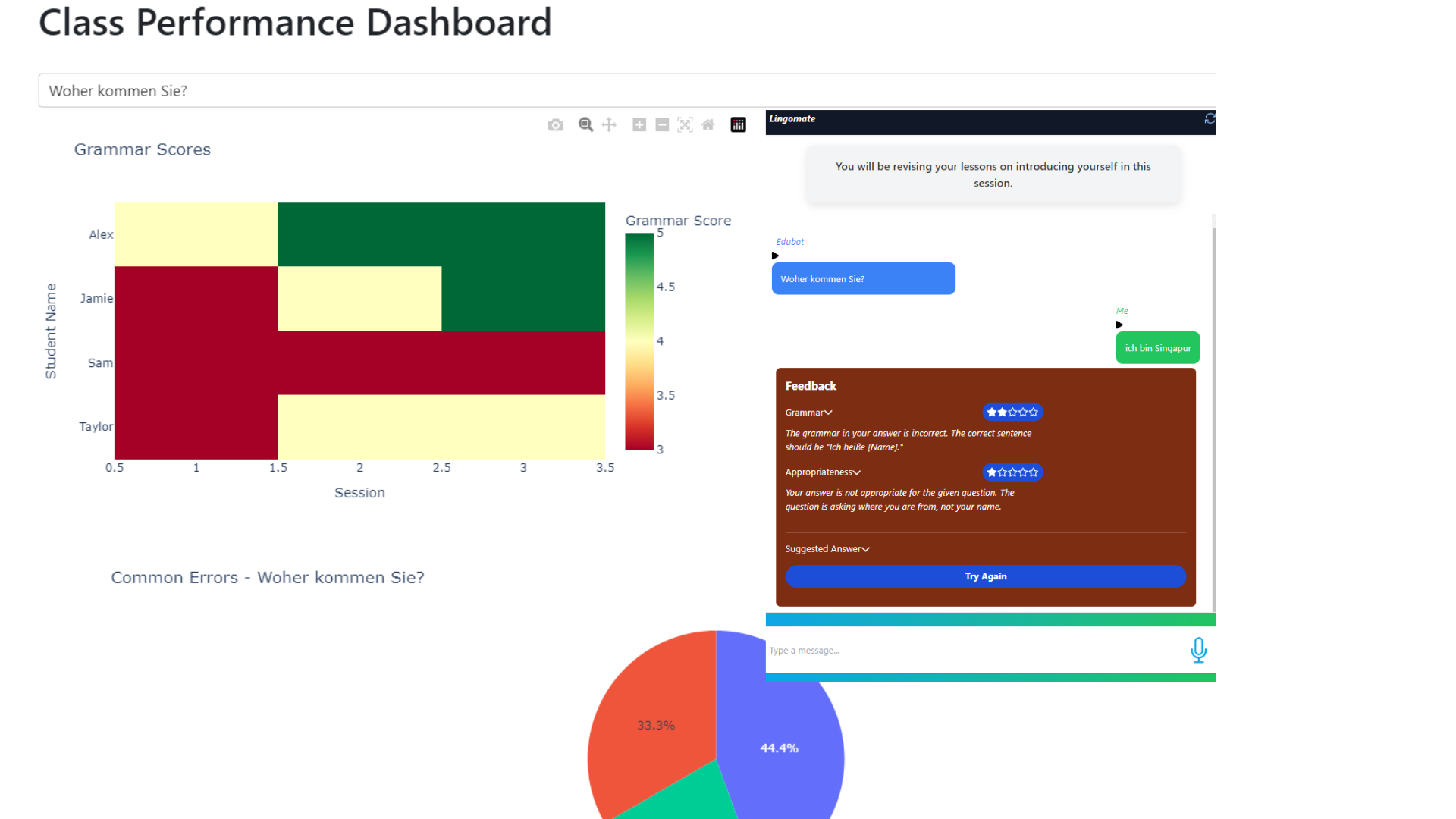The height and width of the screenshot is (819, 1456).
Task: Select the Pan tool in plot modebar
Action: (609, 125)
